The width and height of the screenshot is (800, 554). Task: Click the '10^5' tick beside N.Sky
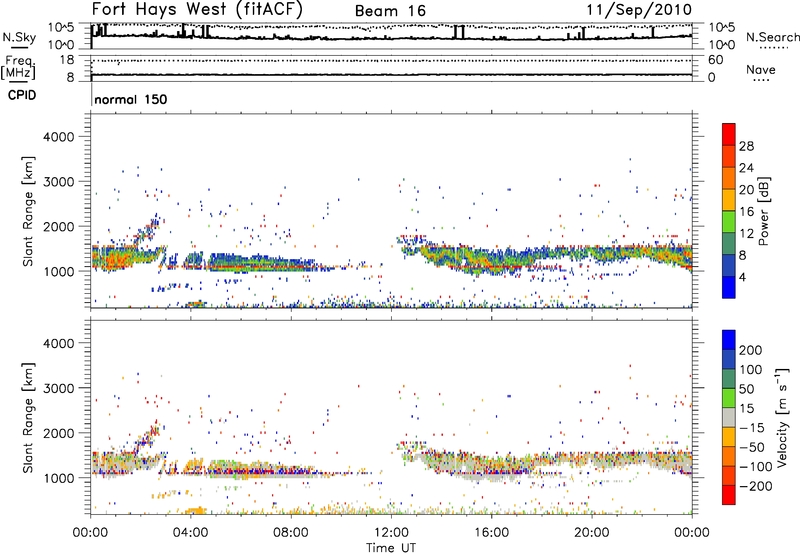point(61,28)
